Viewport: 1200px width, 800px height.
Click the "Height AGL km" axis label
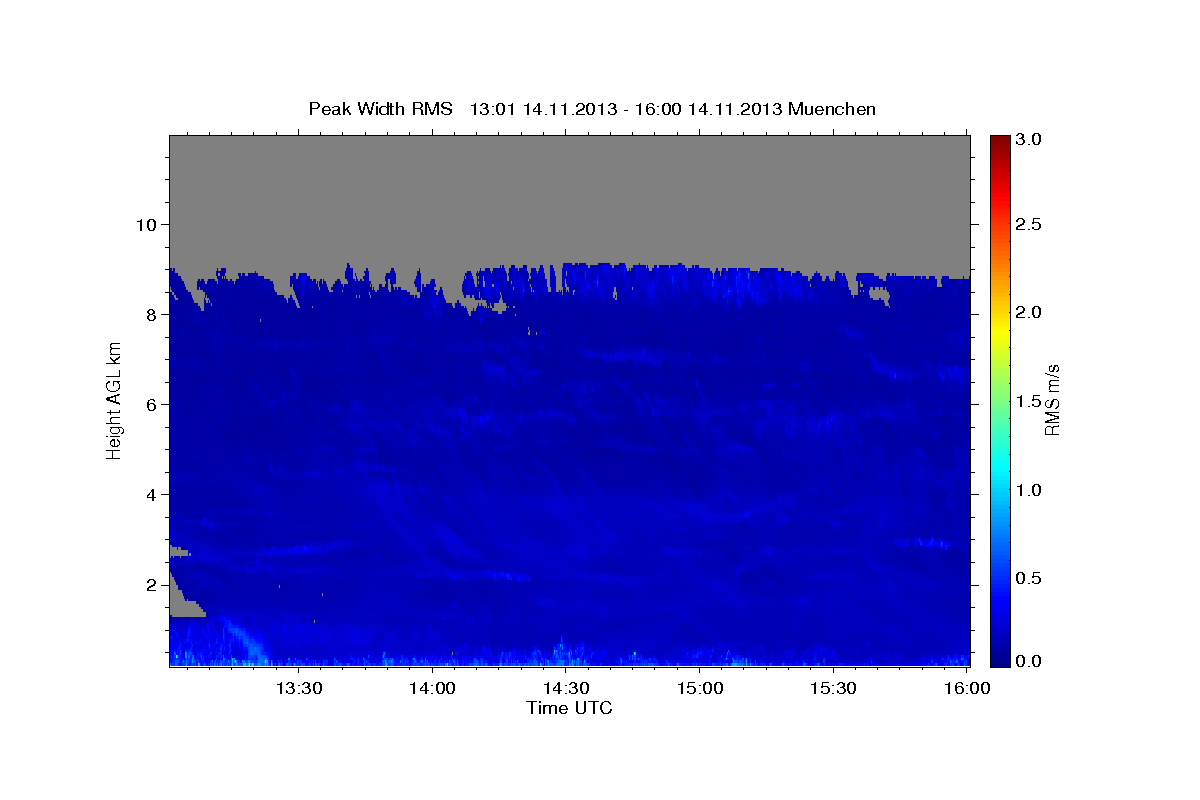(114, 400)
